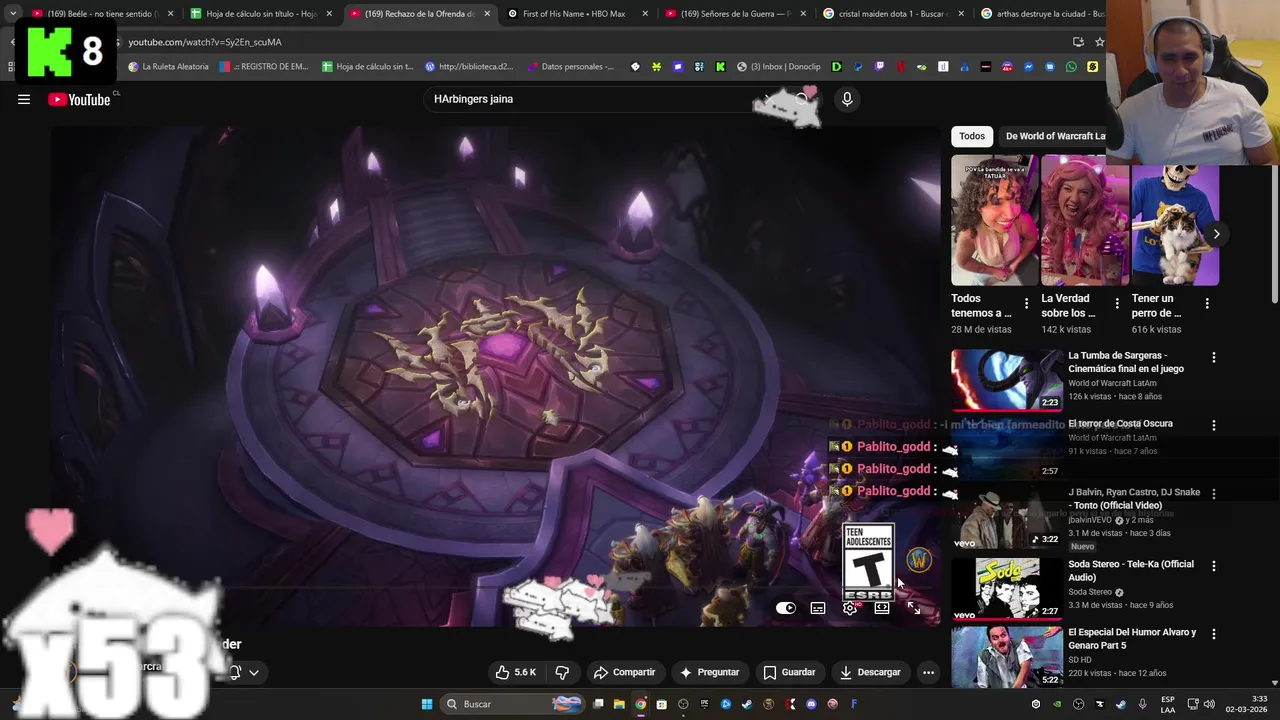The height and width of the screenshot is (720, 1280).
Task: Open the video player settings gear
Action: [850, 608]
